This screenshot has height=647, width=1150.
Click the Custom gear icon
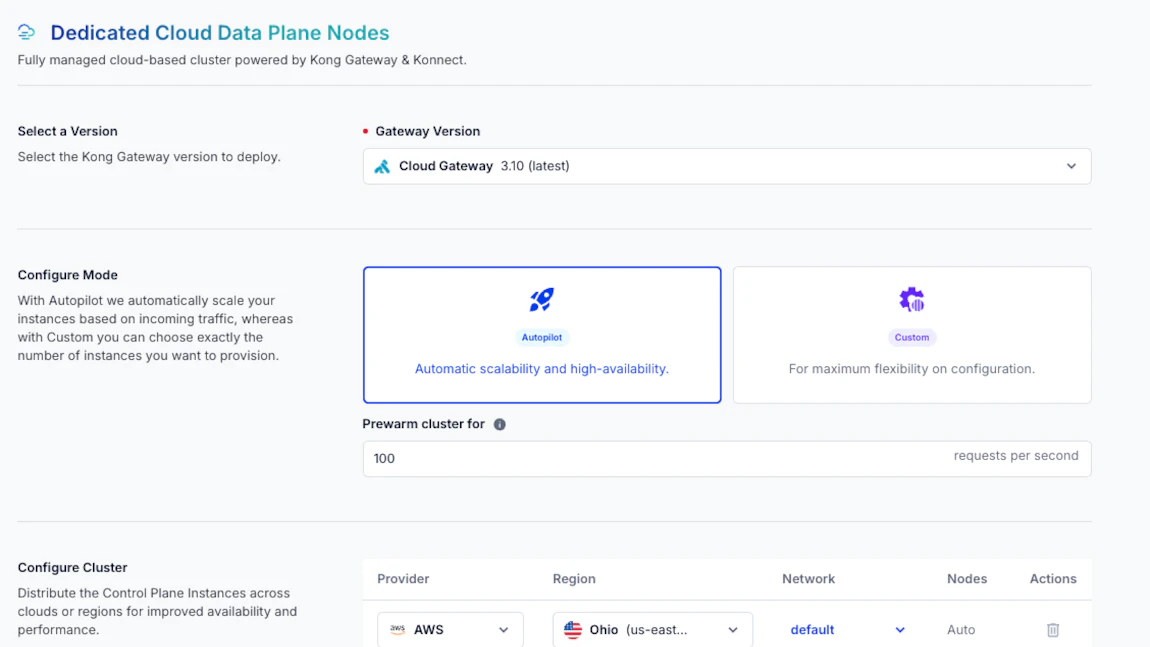click(912, 299)
